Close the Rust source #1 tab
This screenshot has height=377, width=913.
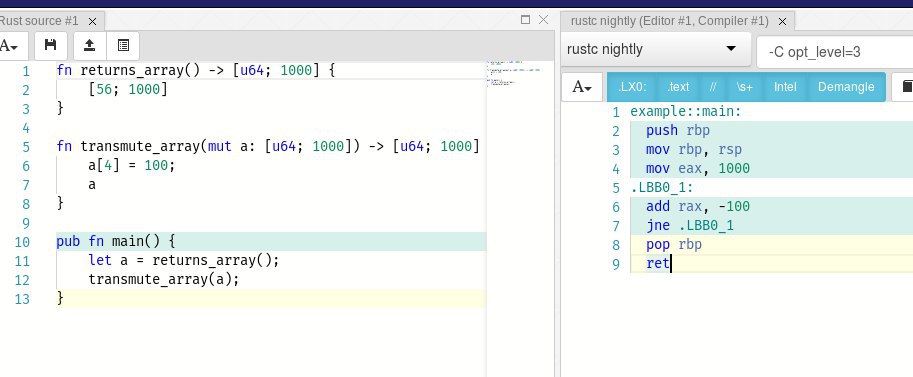pyautogui.click(x=92, y=22)
